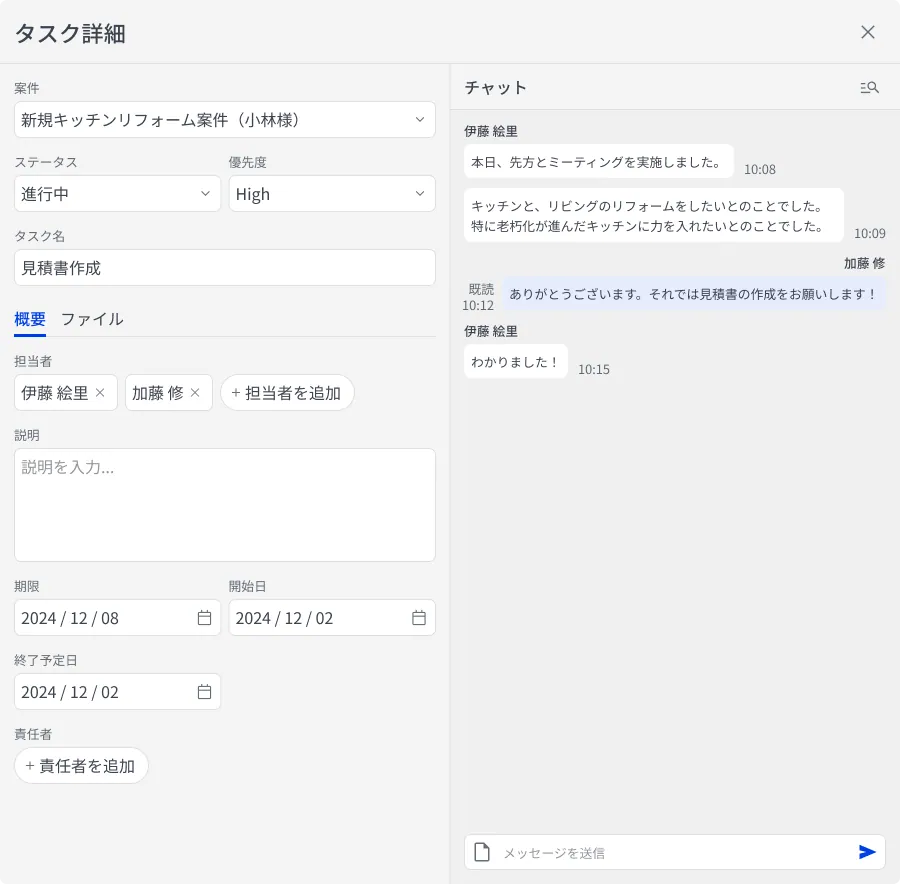Open calendar picker for 終了予定日
Screen dimensions: 900x884
pyautogui.click(x=204, y=692)
